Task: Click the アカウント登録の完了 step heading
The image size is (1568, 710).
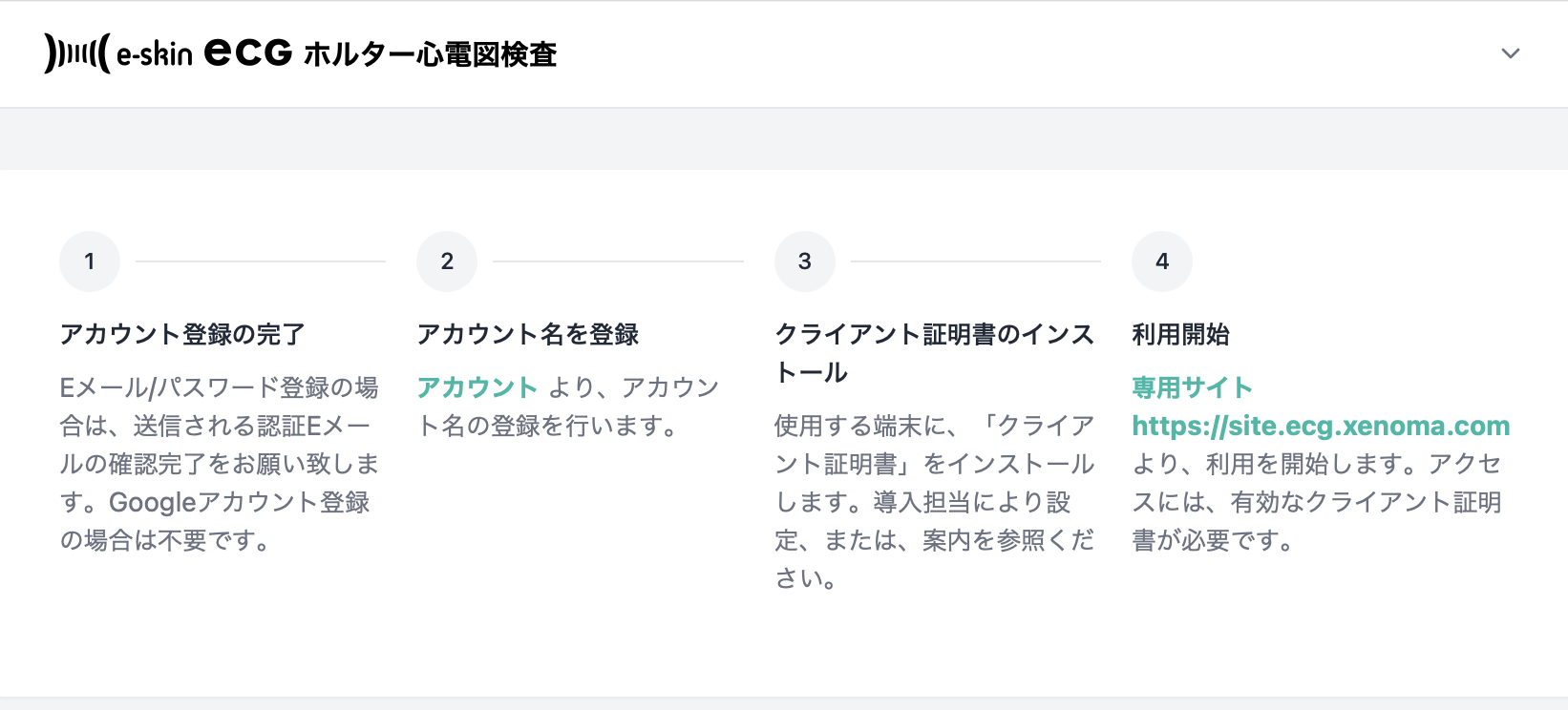Action: click(182, 334)
